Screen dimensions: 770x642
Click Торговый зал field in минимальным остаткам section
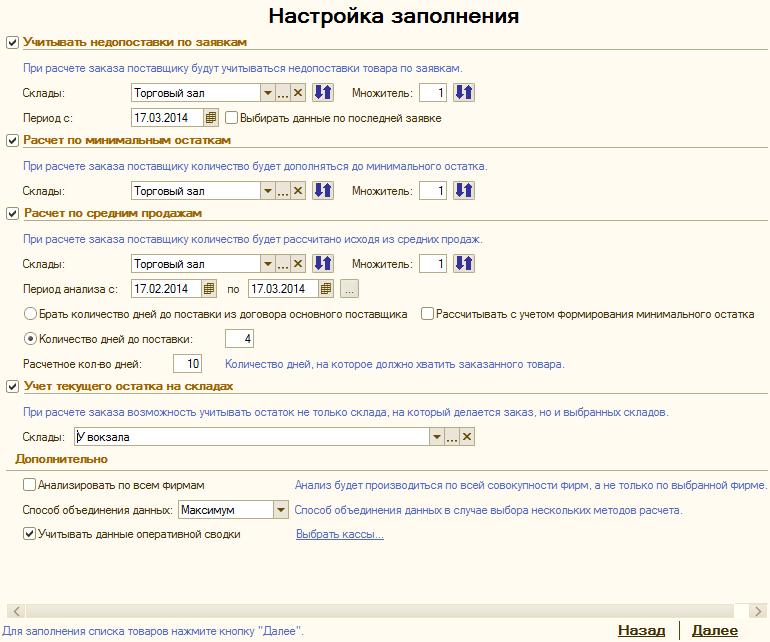click(x=195, y=191)
